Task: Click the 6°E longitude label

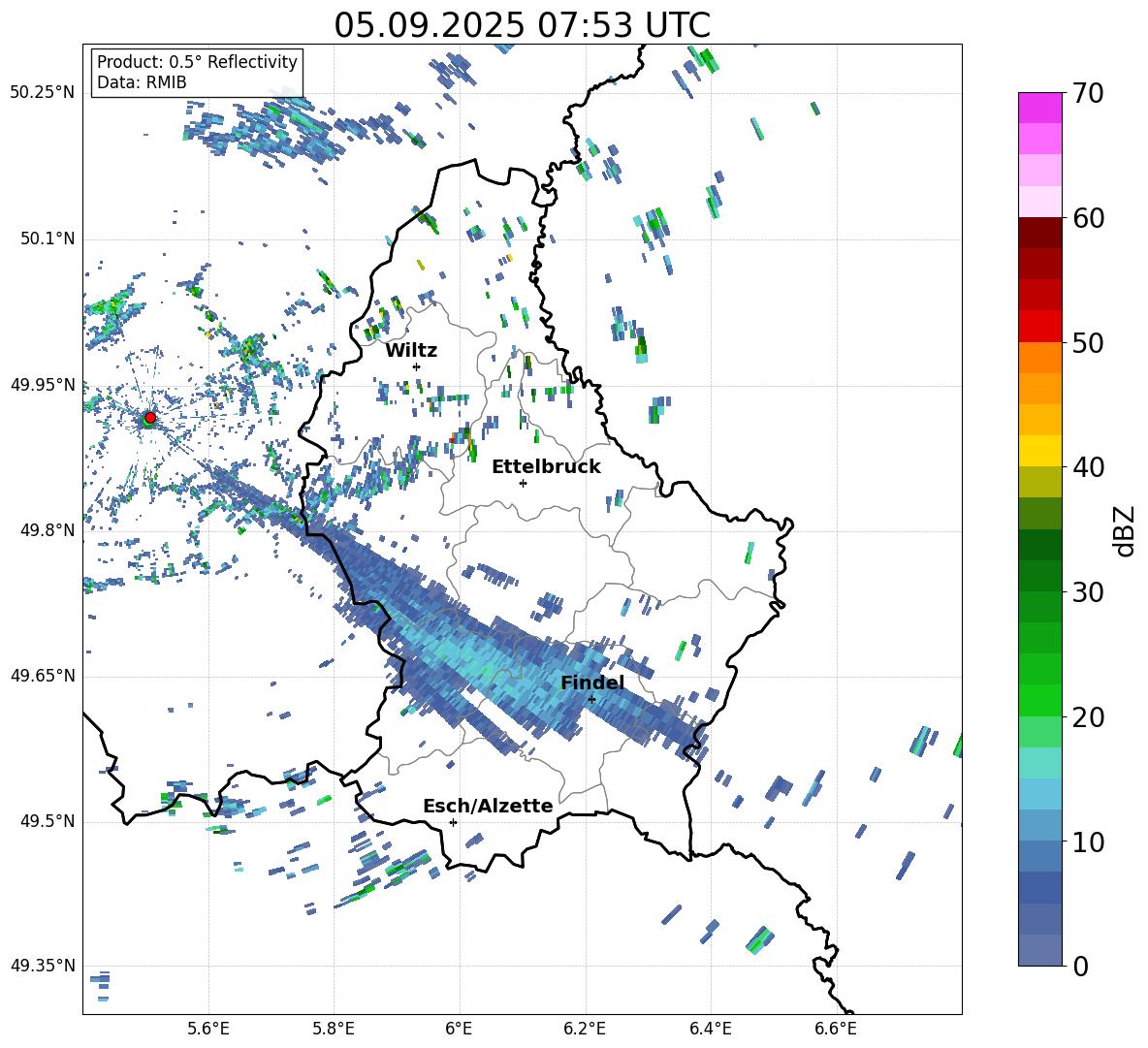Action: pos(459,1029)
